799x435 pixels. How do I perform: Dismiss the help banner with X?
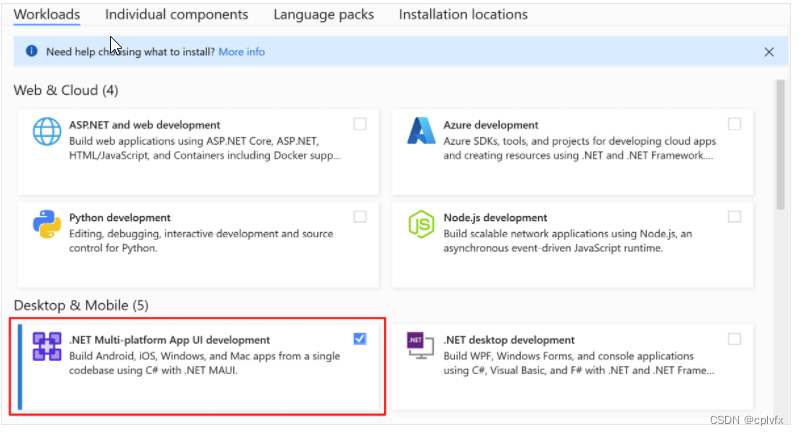pyautogui.click(x=769, y=51)
